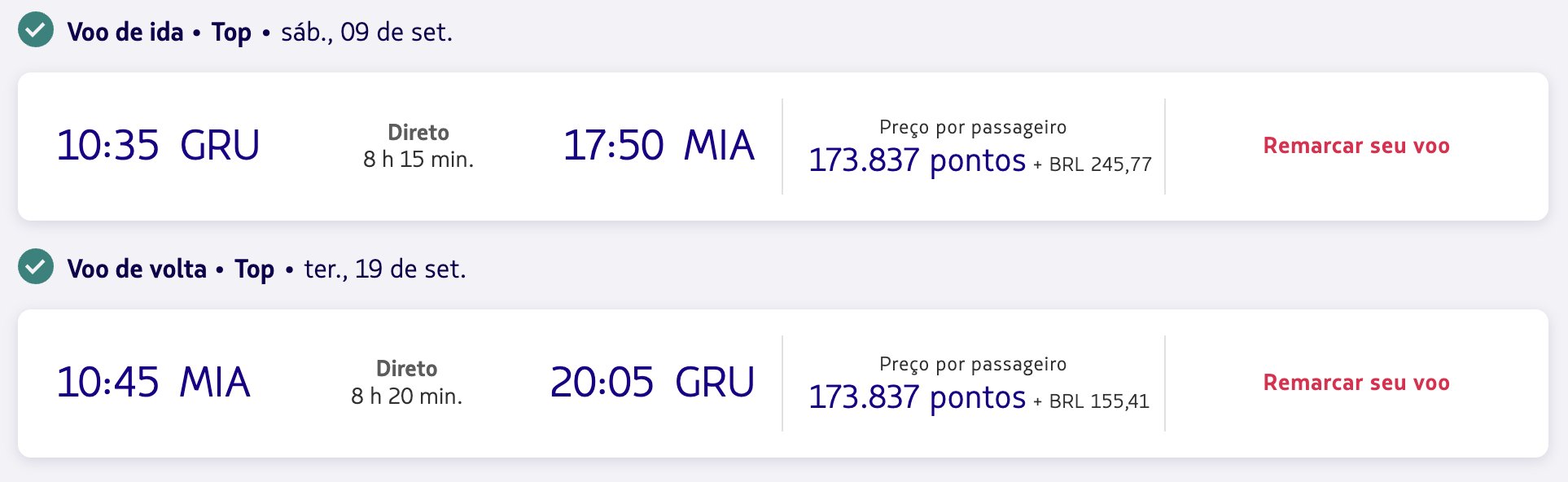Select the 17:50 MIA arrival time
The image size is (1568, 482).
(x=659, y=146)
